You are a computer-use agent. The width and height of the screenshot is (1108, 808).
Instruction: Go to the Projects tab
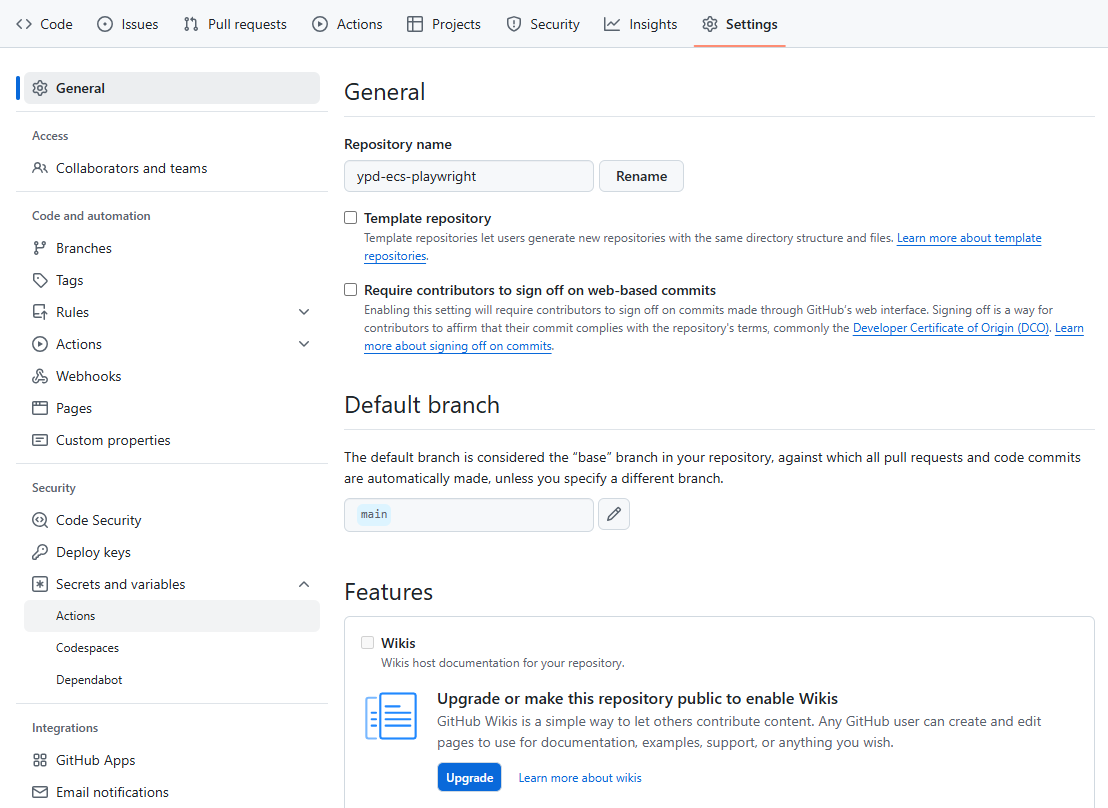444,24
